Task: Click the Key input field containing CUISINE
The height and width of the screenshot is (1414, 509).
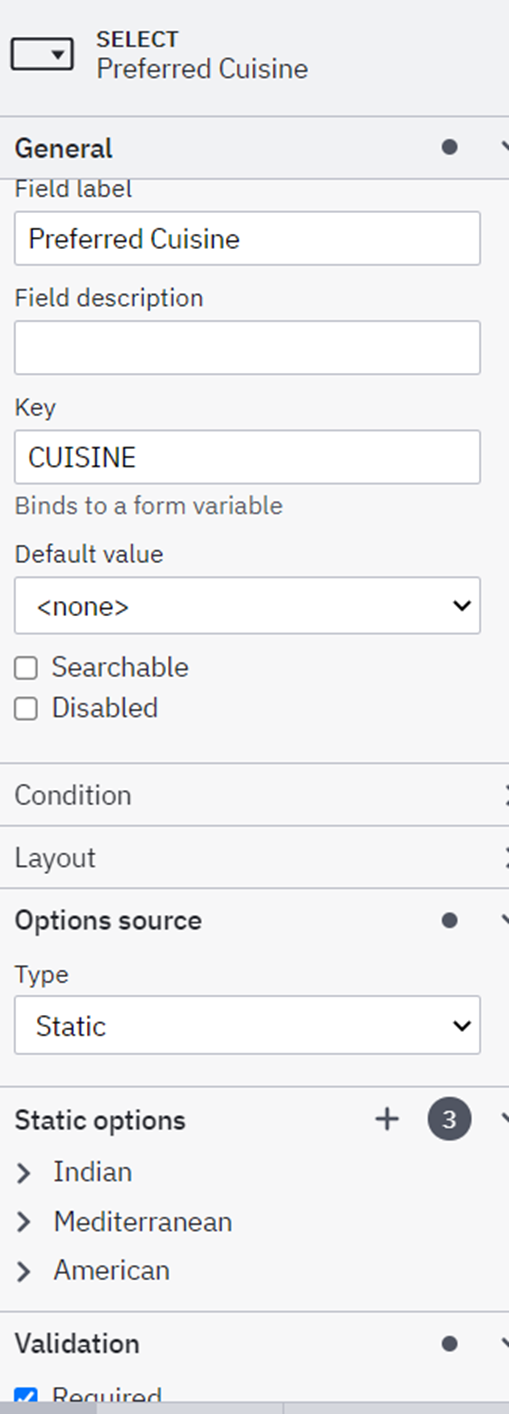Action: click(x=247, y=457)
